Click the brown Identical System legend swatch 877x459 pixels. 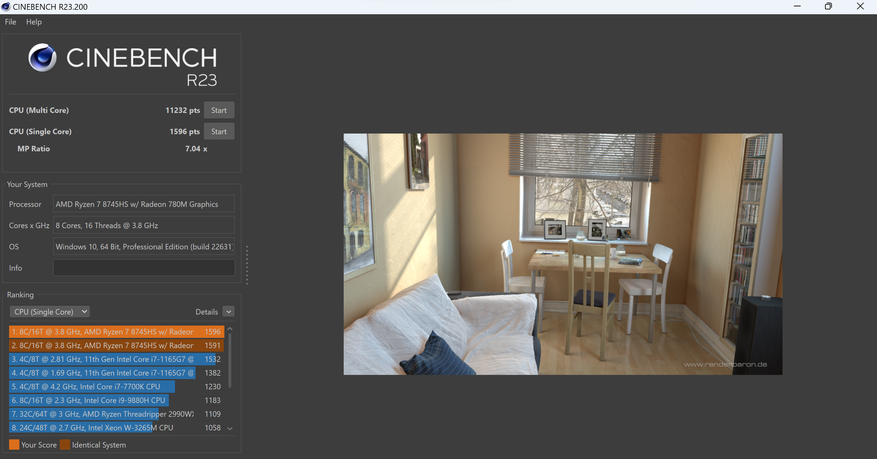pos(65,444)
